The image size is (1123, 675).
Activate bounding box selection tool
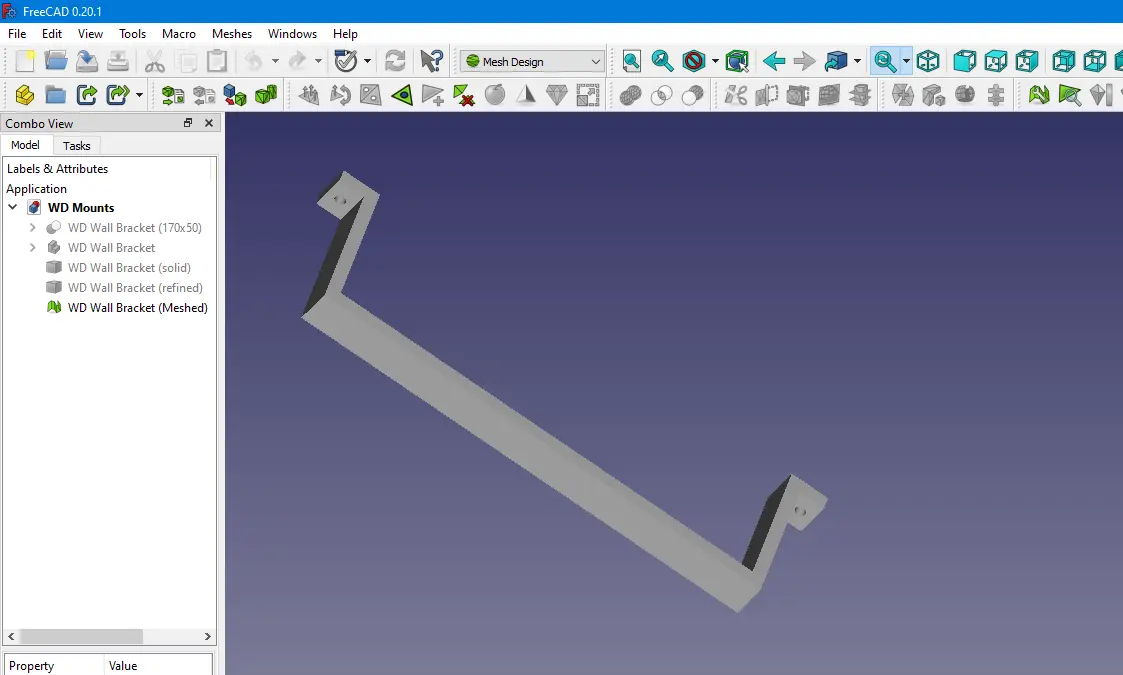pos(737,62)
